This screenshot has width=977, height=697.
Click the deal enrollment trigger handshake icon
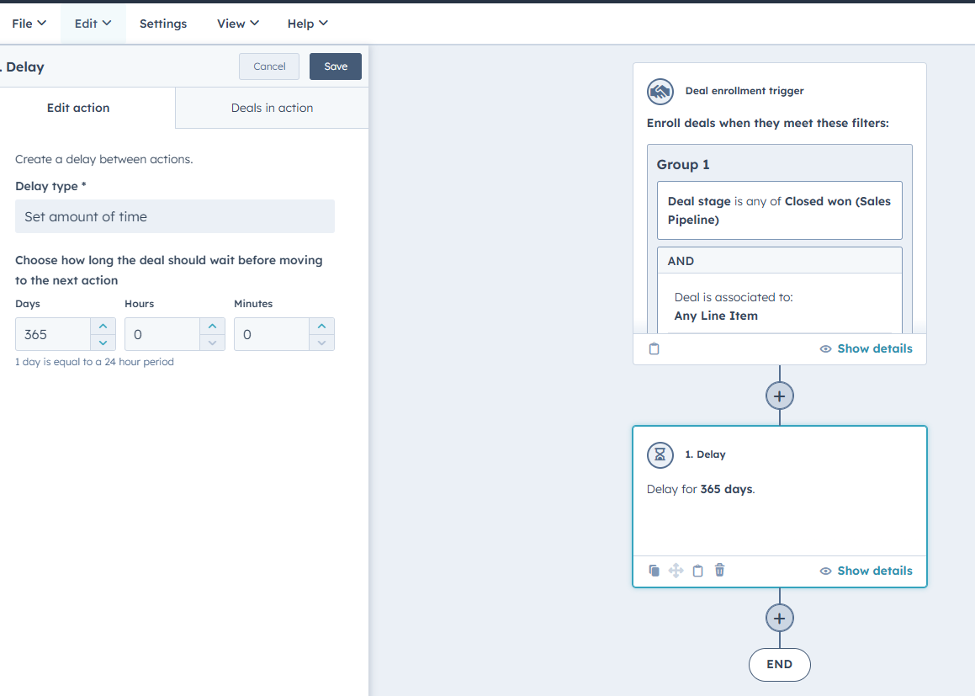pos(660,92)
